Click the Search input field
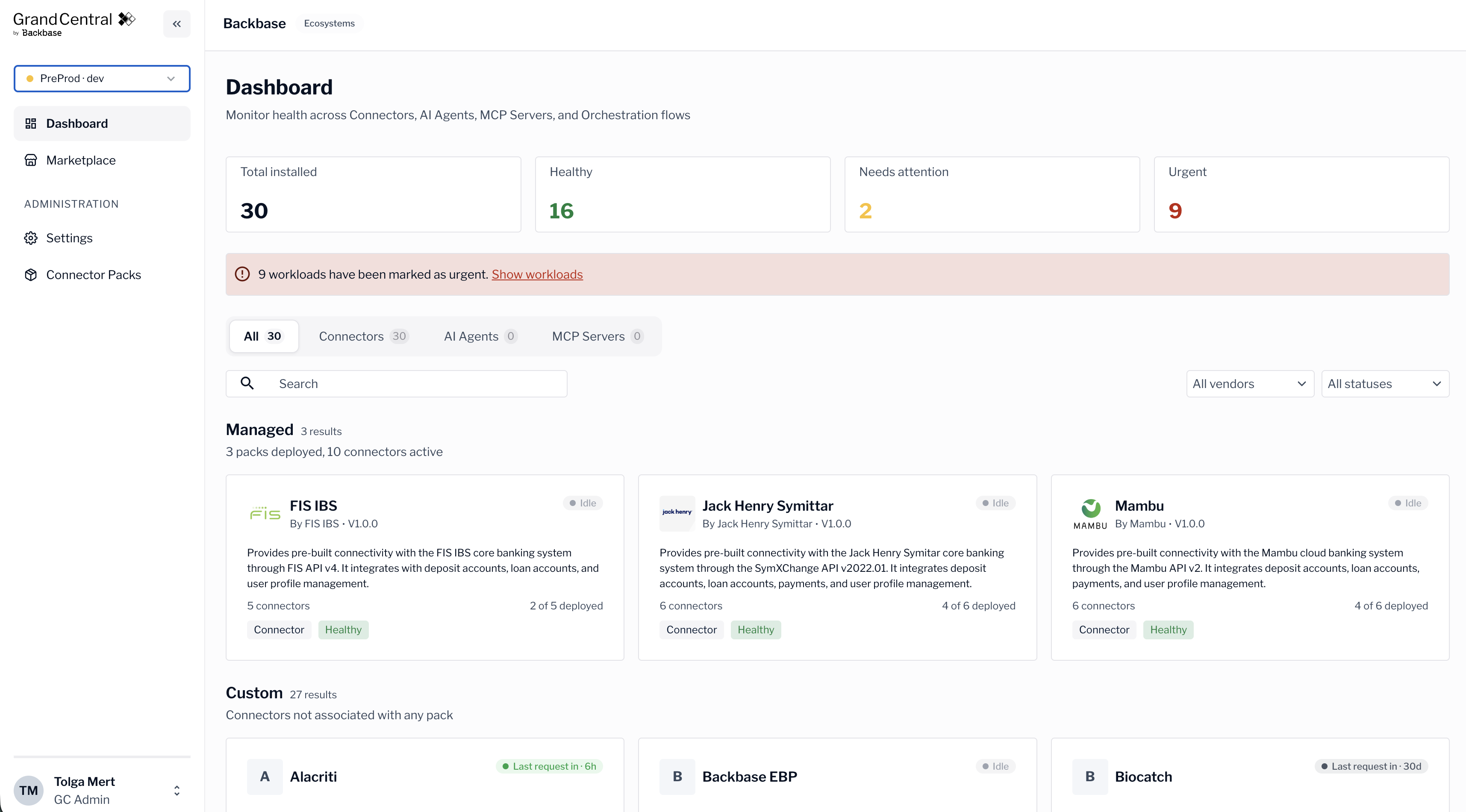The image size is (1466, 812). pos(396,384)
